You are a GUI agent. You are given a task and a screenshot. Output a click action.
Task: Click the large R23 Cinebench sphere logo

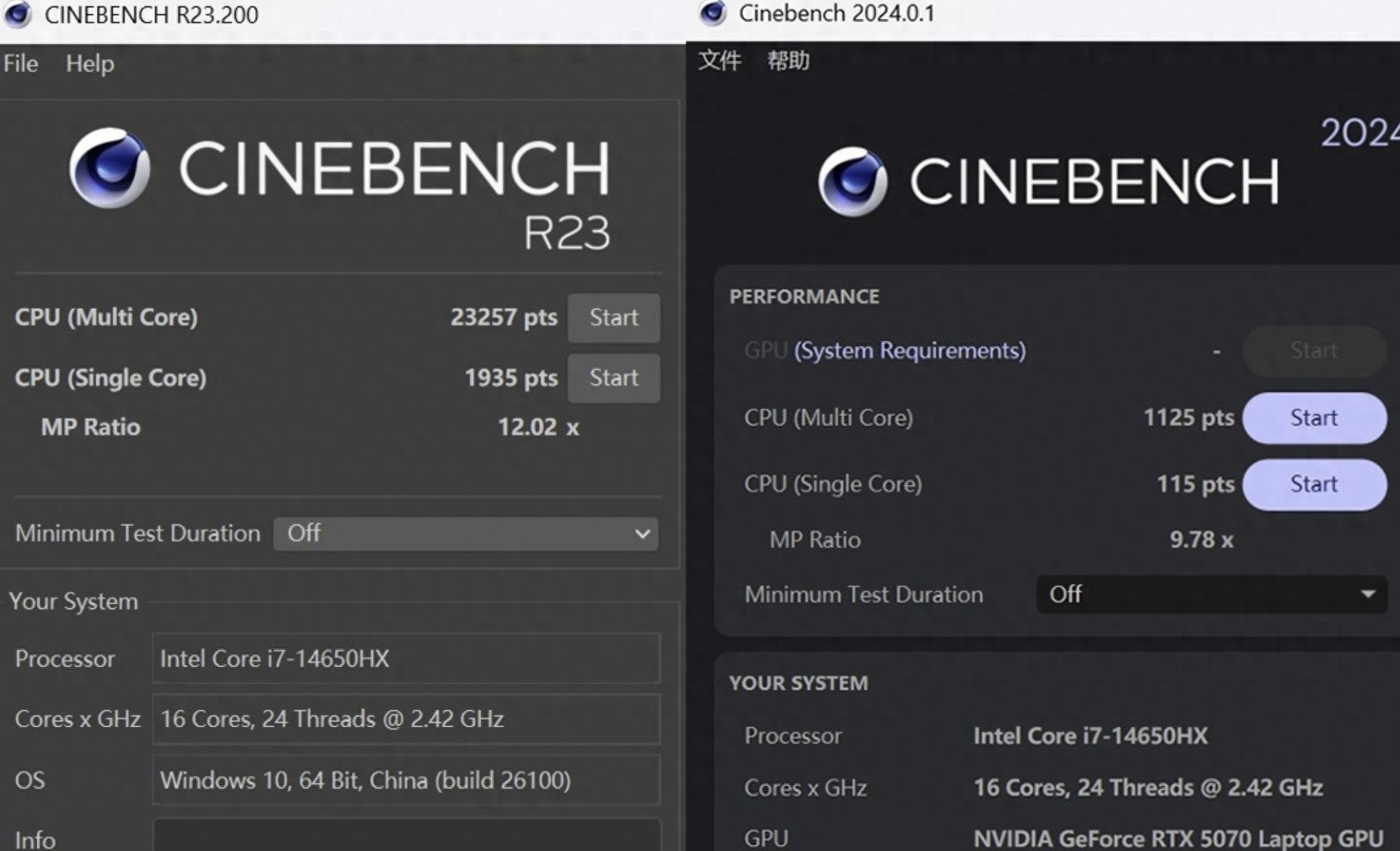[110, 168]
